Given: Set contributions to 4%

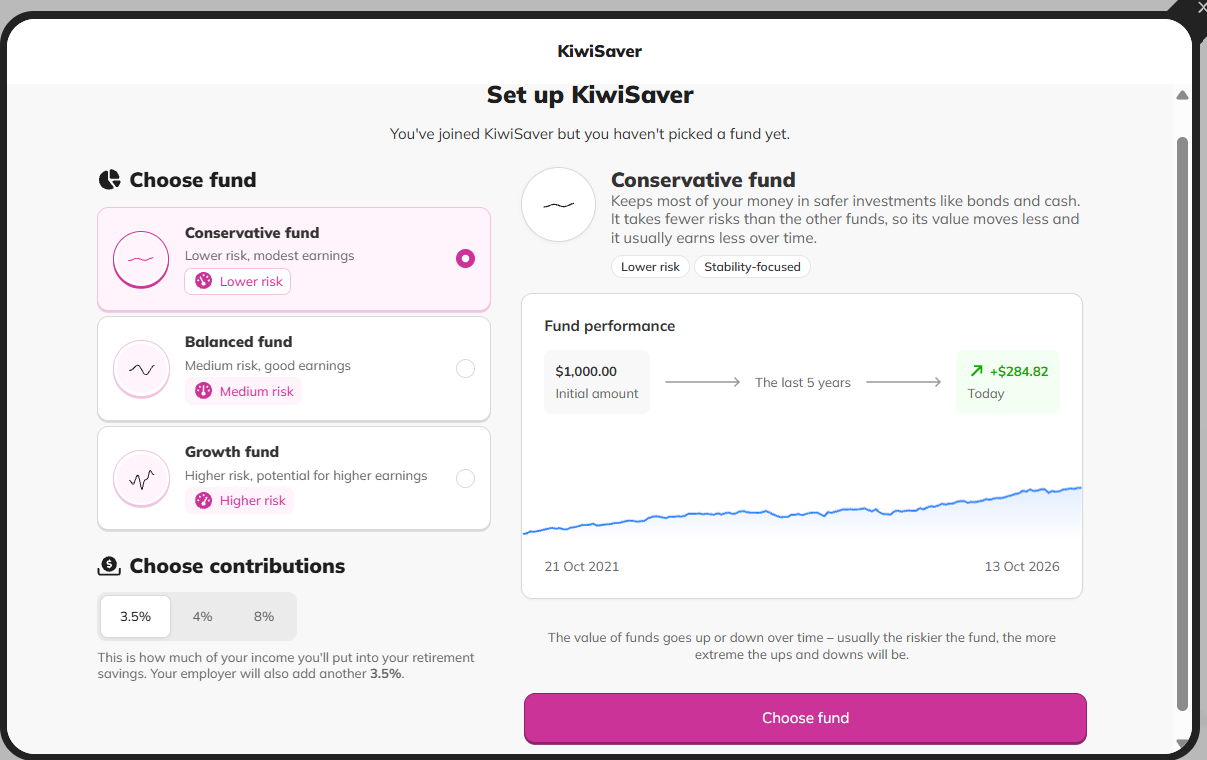Looking at the screenshot, I should pos(203,616).
